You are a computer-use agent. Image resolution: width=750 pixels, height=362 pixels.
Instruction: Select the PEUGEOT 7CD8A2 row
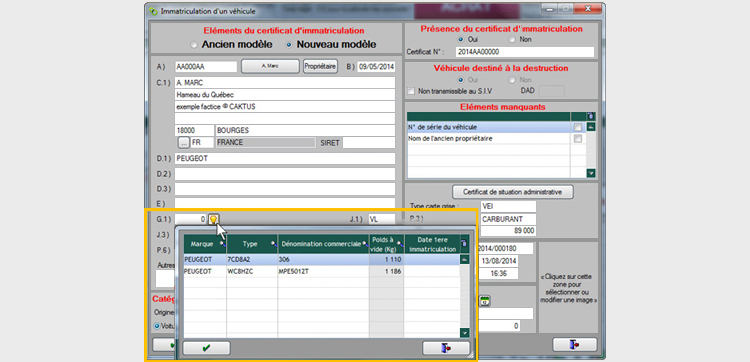click(x=321, y=260)
